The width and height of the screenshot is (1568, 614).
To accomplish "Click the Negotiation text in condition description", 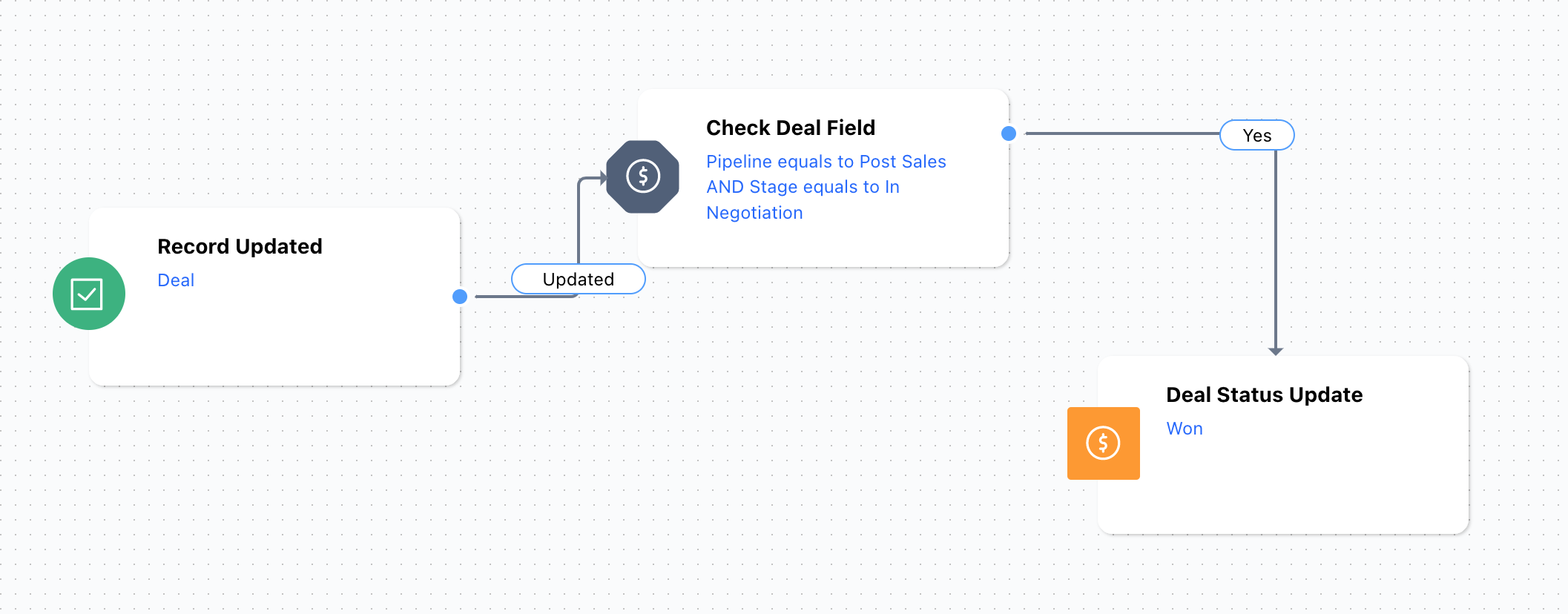I will pos(754,213).
